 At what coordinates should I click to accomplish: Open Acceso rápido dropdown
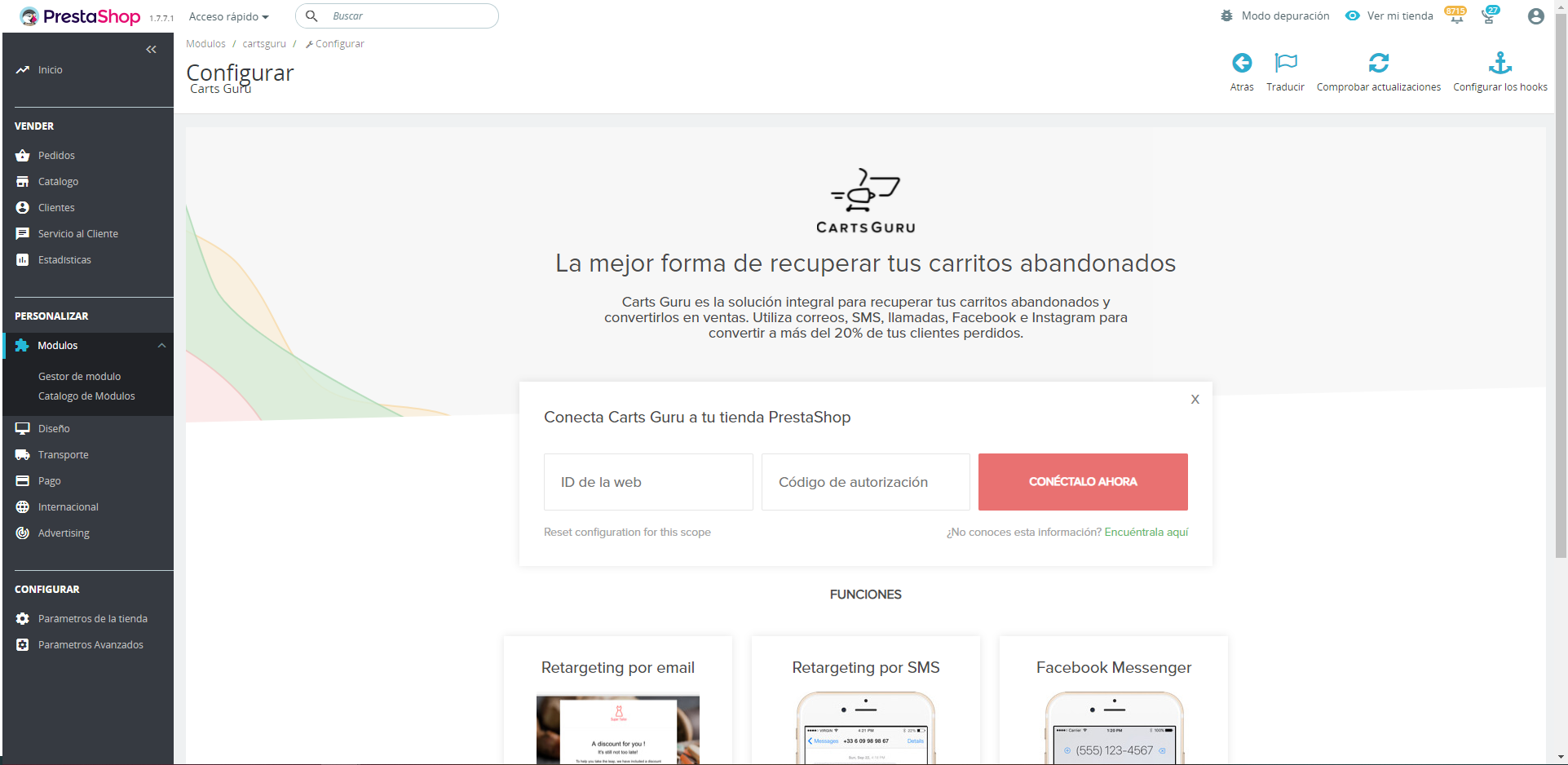tap(228, 16)
